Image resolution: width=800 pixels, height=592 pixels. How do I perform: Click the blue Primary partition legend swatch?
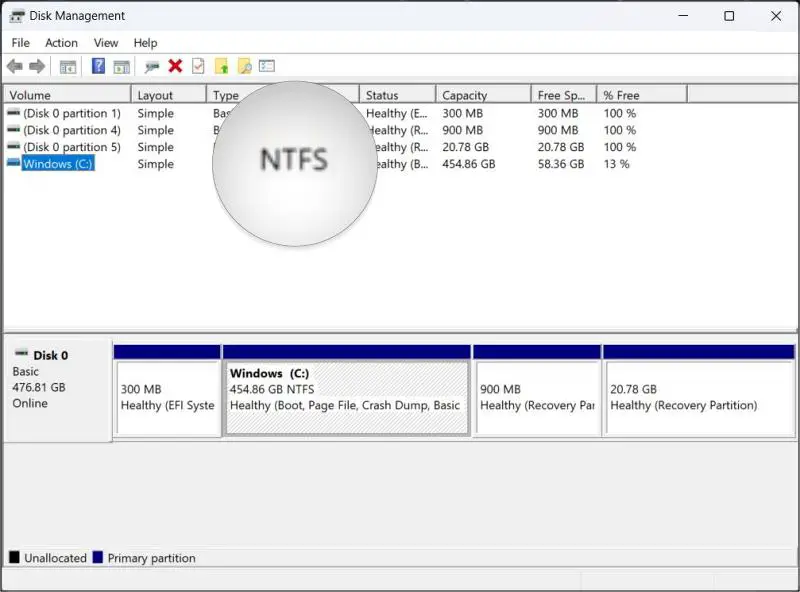coord(97,557)
